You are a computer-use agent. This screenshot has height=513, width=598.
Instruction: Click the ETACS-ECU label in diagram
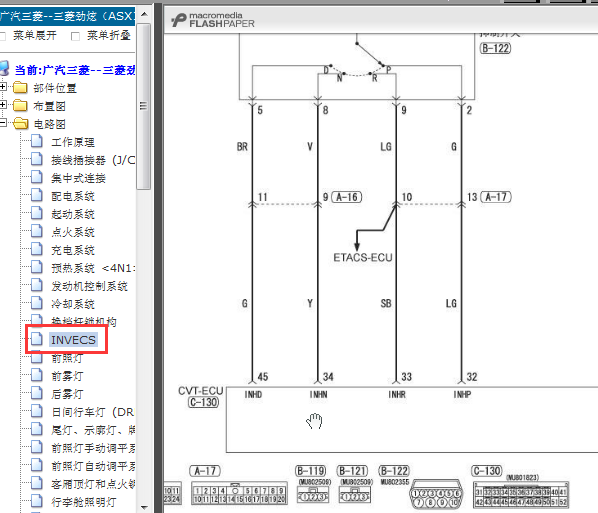363,258
